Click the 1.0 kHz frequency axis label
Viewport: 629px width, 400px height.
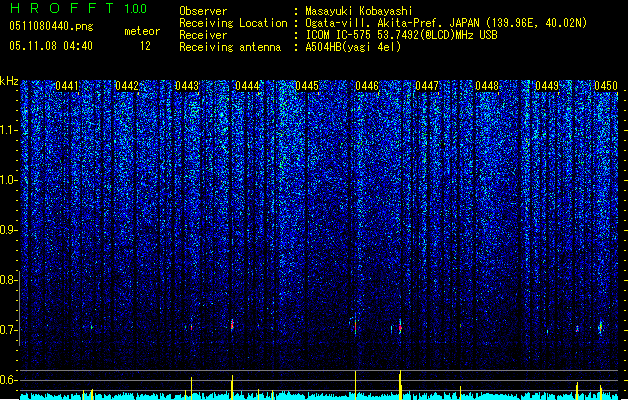pyautogui.click(x=8, y=180)
